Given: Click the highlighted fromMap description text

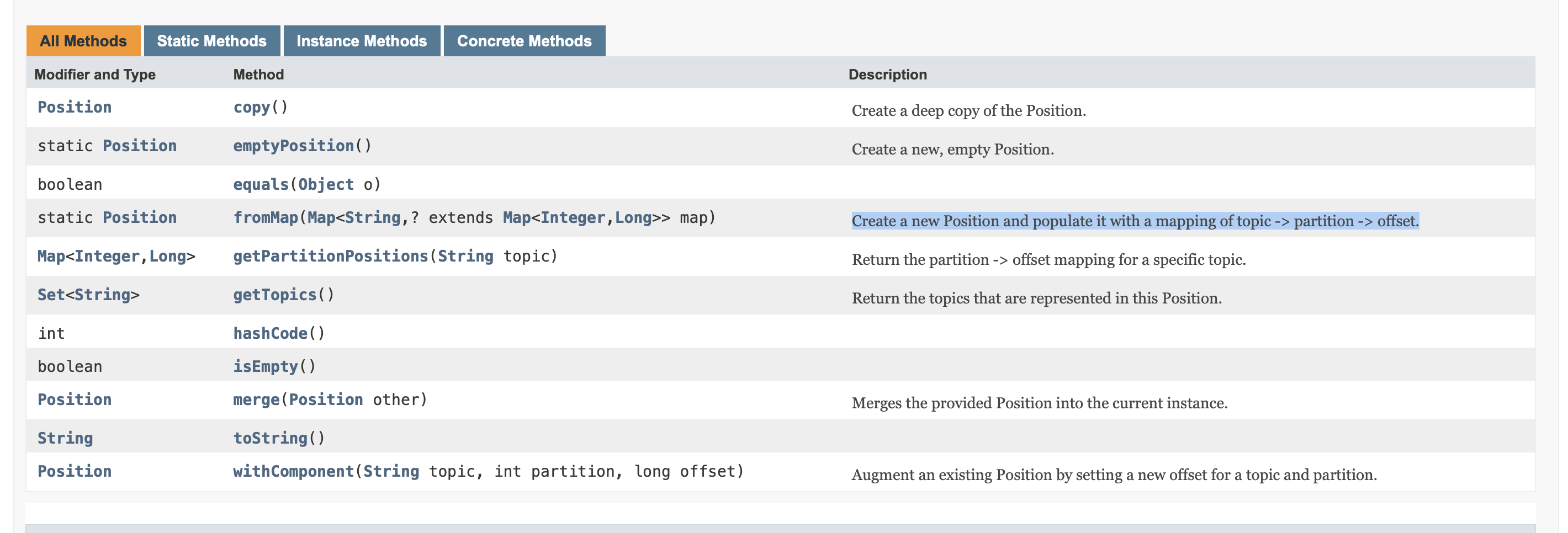Looking at the screenshot, I should [1135, 221].
